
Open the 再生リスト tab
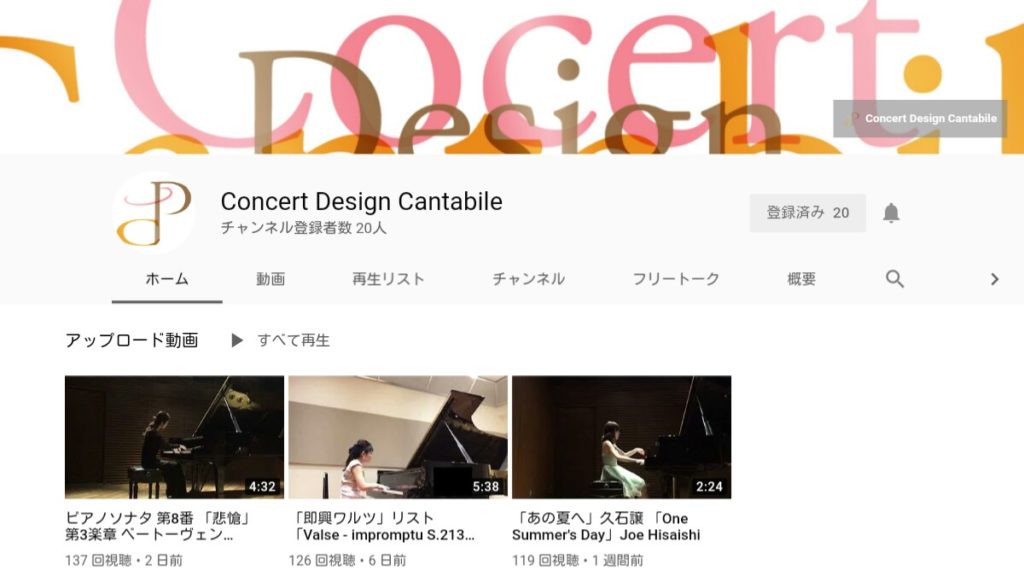pos(388,279)
